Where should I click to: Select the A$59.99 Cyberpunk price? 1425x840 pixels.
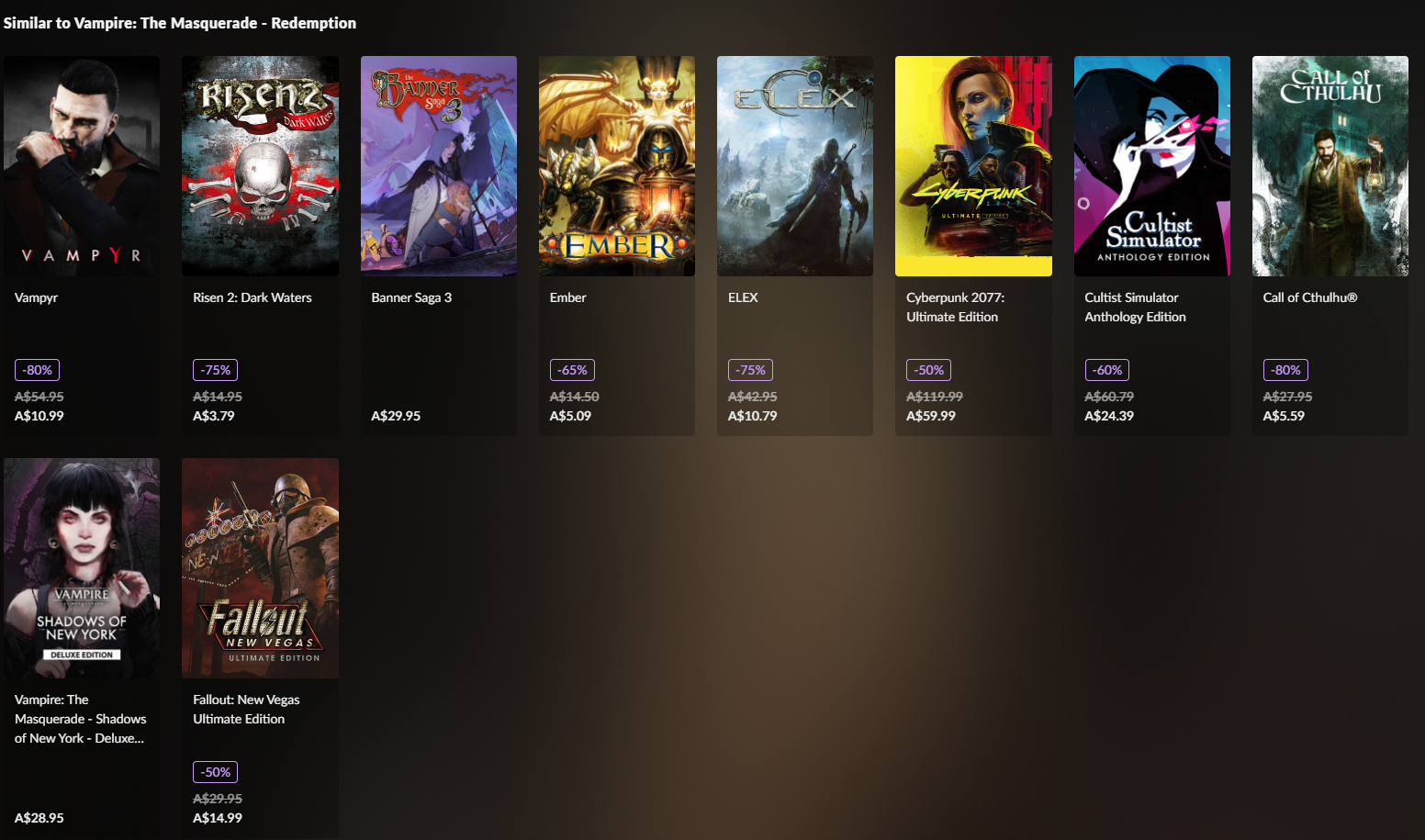pyautogui.click(x=931, y=416)
